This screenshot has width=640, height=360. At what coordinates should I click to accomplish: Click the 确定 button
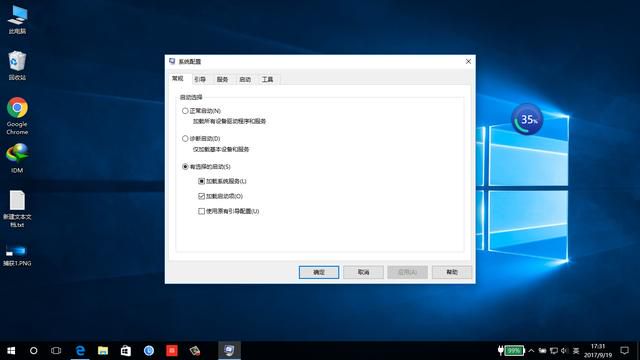pos(319,272)
